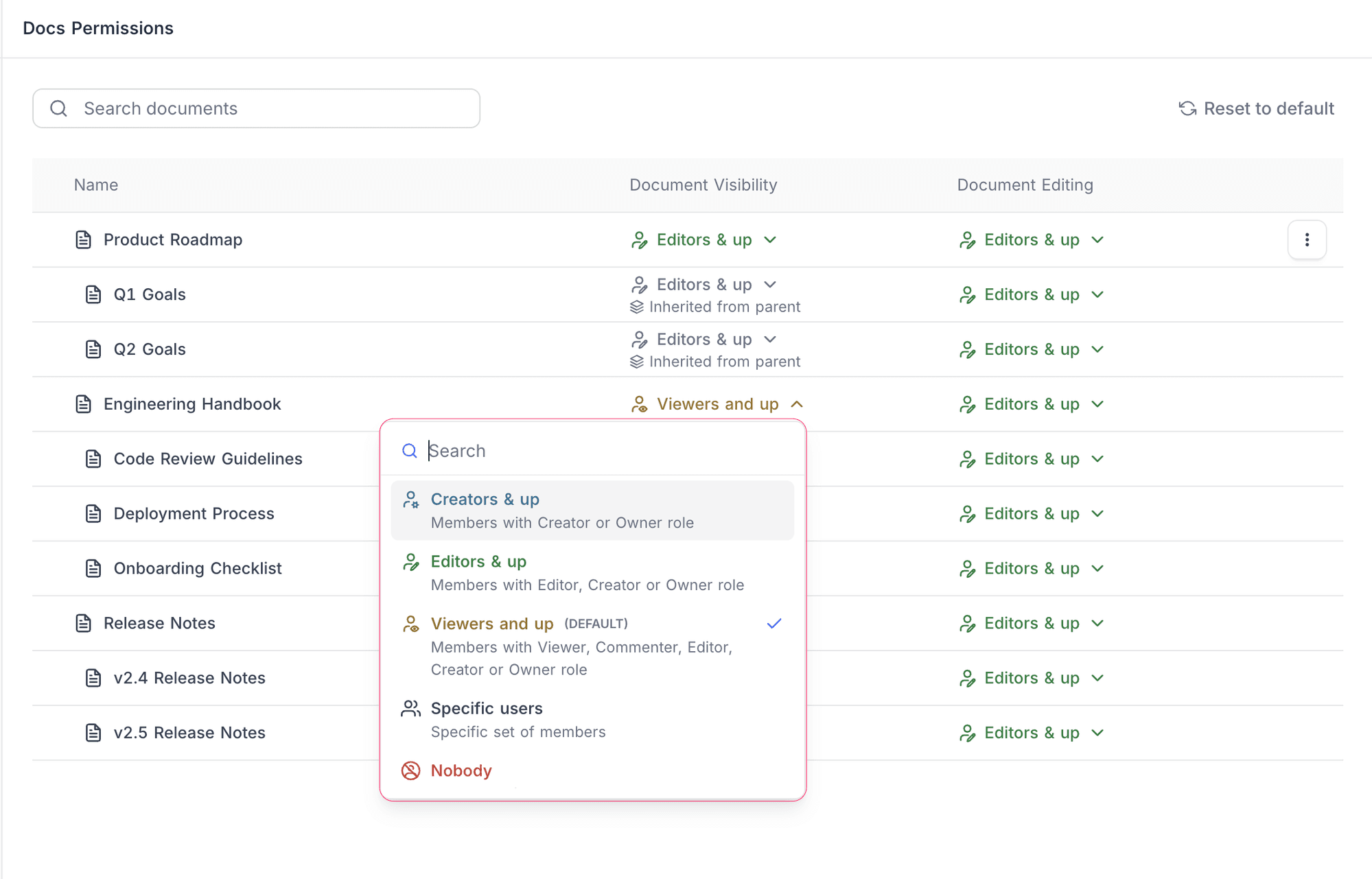Click the inherited-from-parent layers icon on Q1 Goals
The height and width of the screenshot is (879, 1372).
tap(637, 307)
